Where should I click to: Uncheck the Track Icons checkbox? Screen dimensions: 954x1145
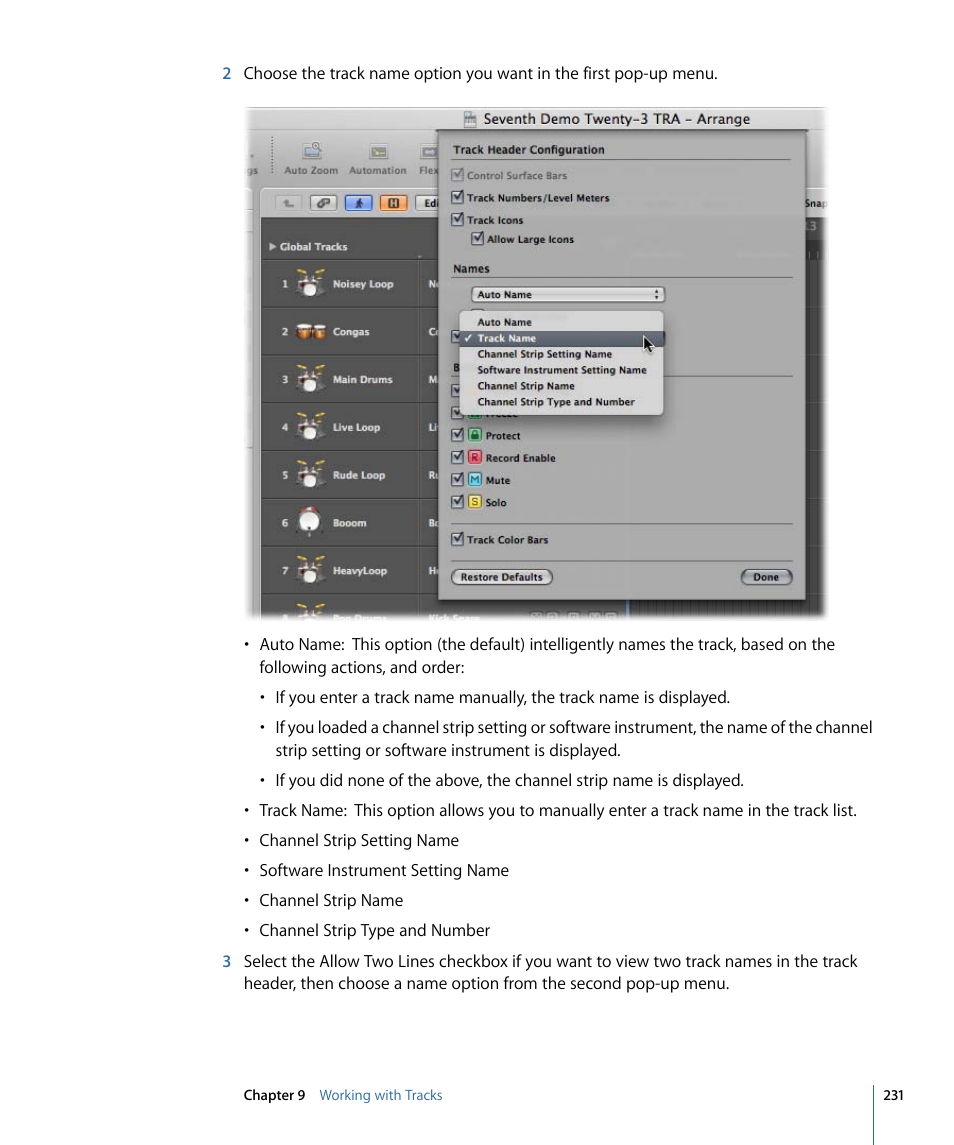(x=457, y=219)
